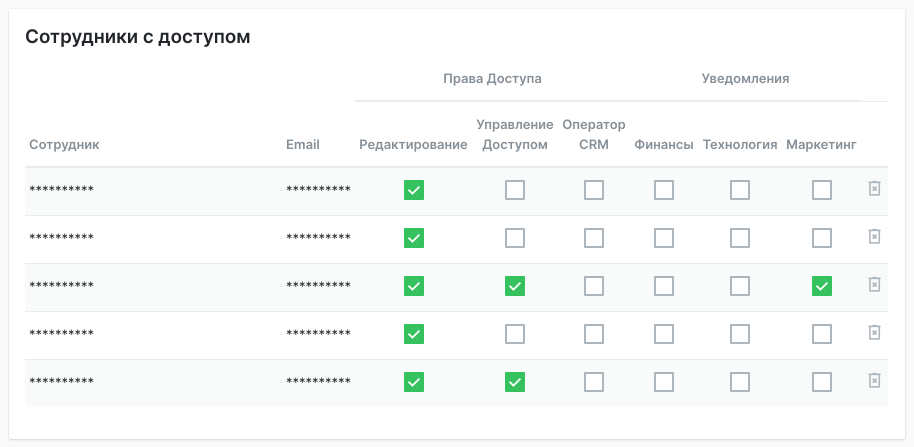Delete the first employee row via trash icon
The image size is (914, 447).
click(874, 189)
